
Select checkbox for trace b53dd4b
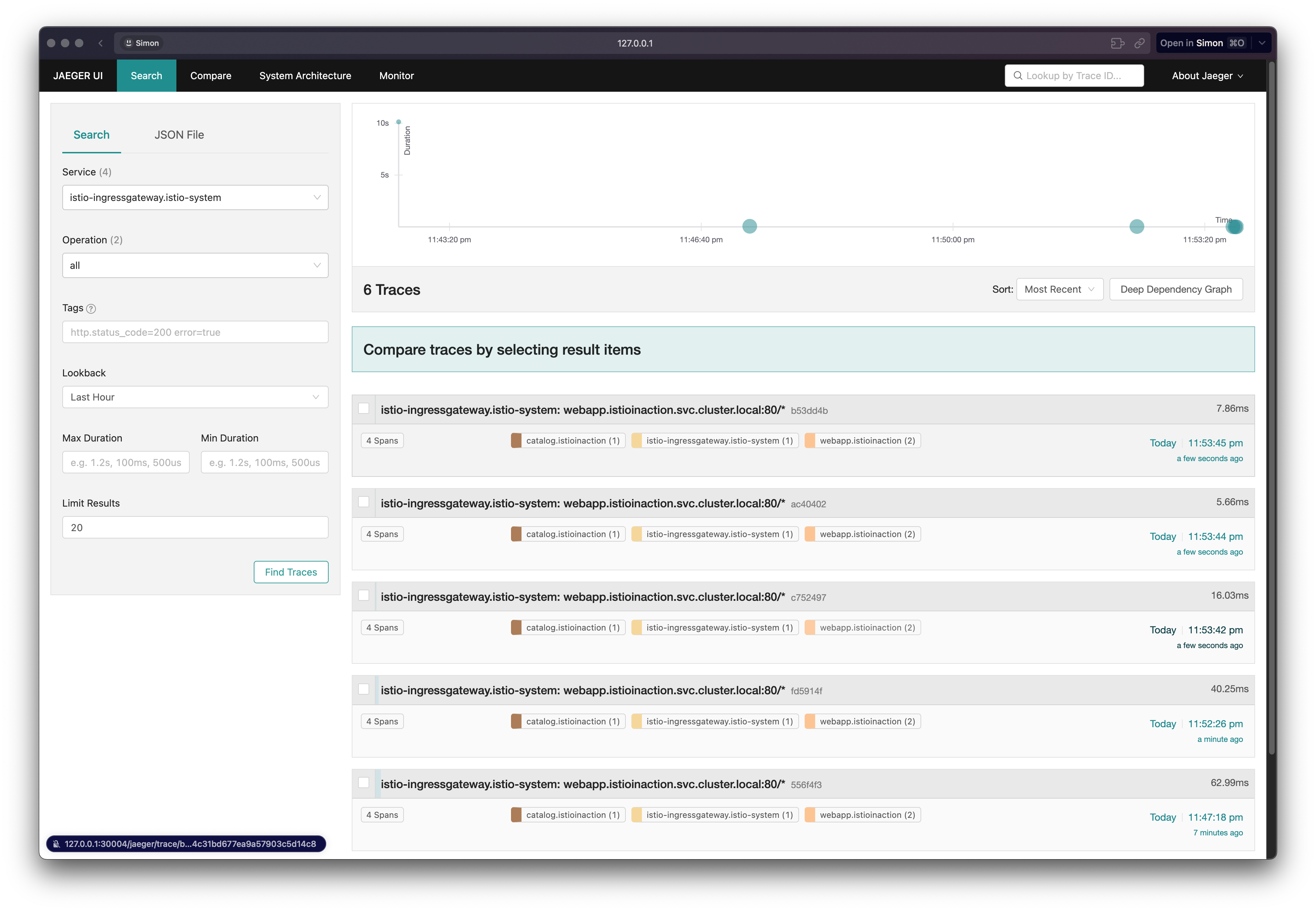coord(363,409)
